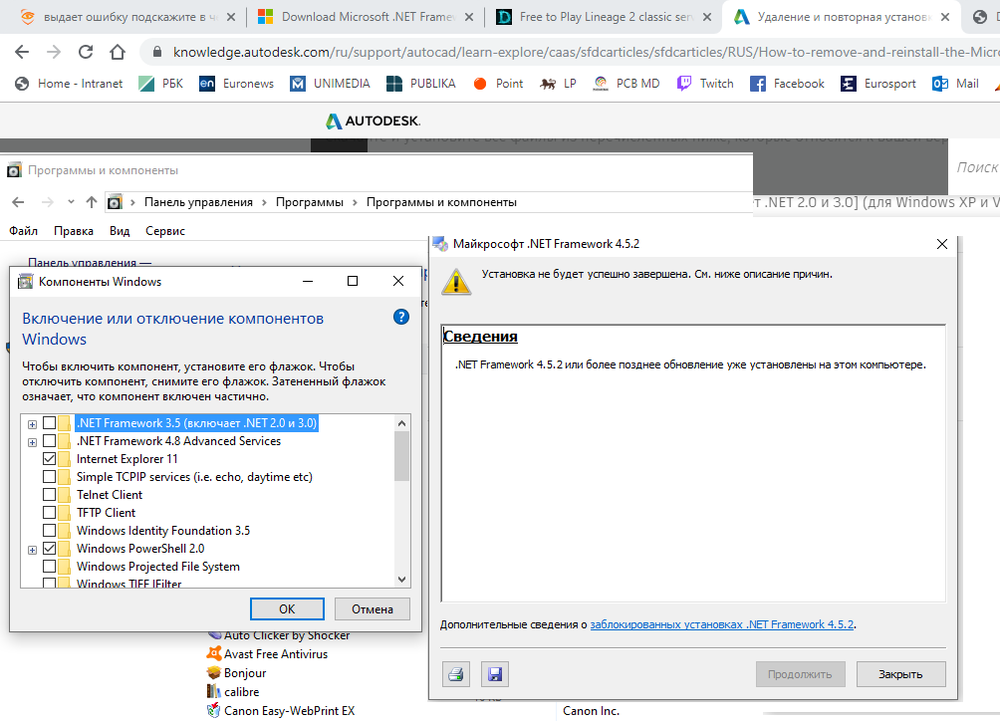The image size is (1000, 721).
Task: Expand the .NET Framework 3.5 tree node
Action: [33, 424]
